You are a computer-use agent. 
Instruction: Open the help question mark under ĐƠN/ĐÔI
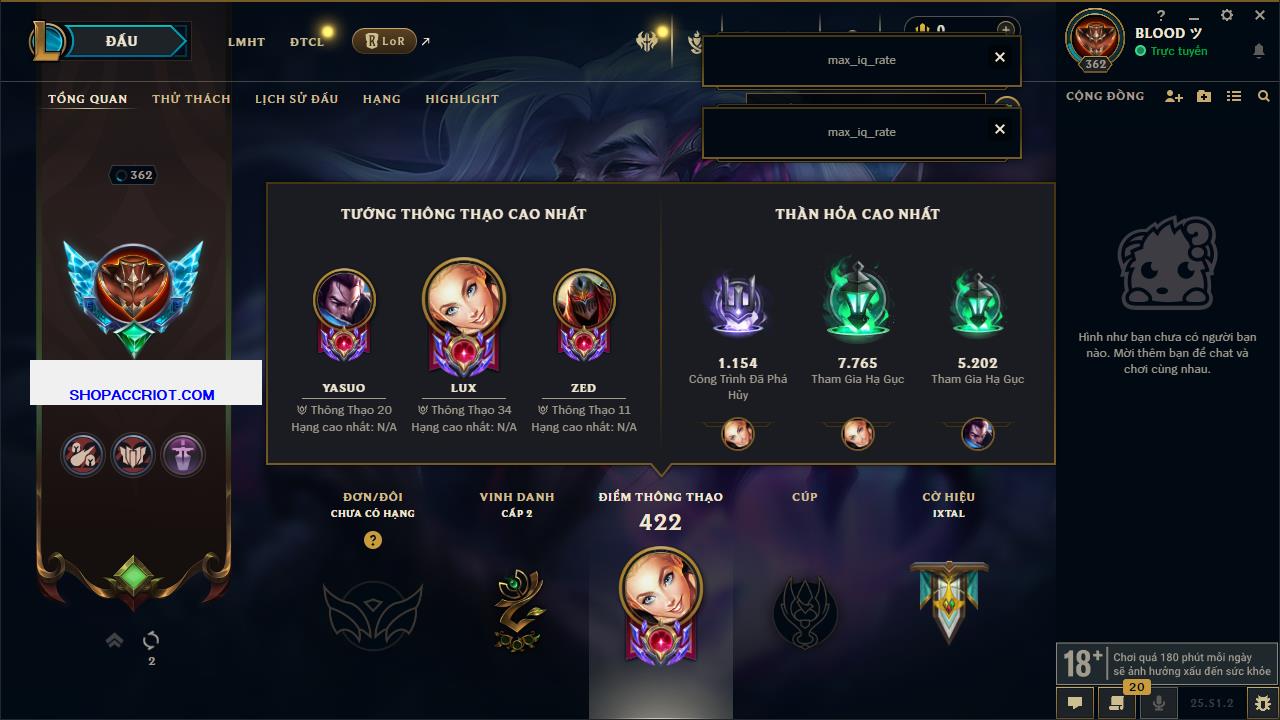click(x=373, y=540)
